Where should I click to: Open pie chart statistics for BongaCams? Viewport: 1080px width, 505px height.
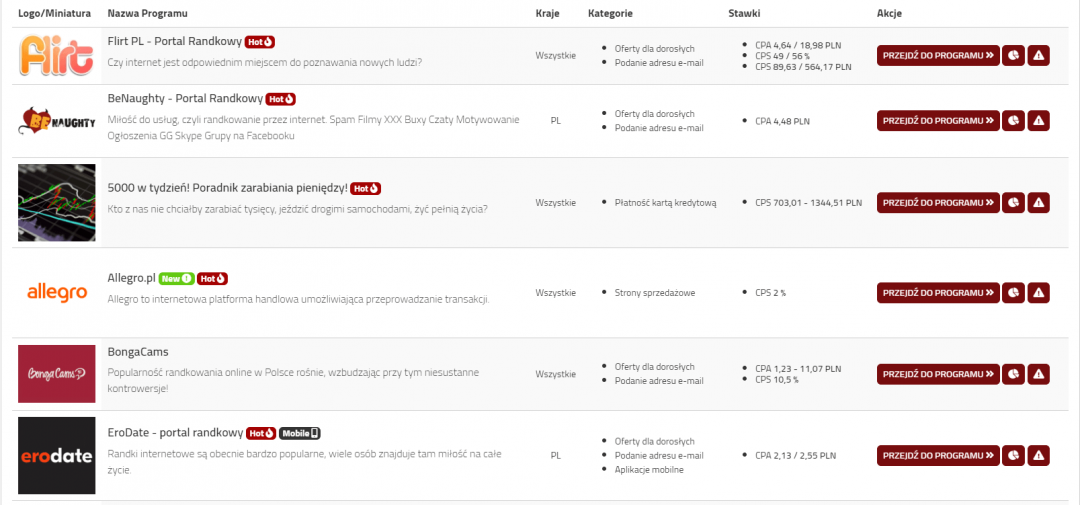tap(1013, 374)
